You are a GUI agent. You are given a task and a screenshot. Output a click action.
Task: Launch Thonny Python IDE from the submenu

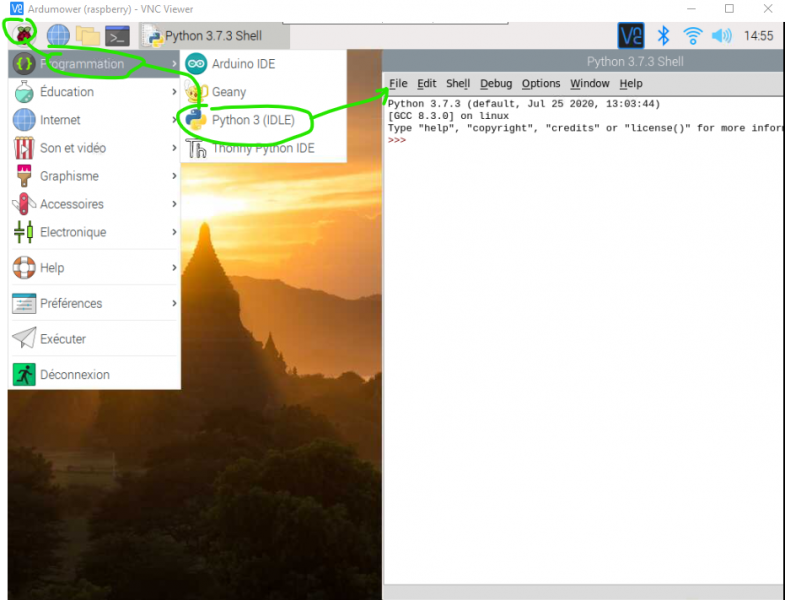coord(263,148)
